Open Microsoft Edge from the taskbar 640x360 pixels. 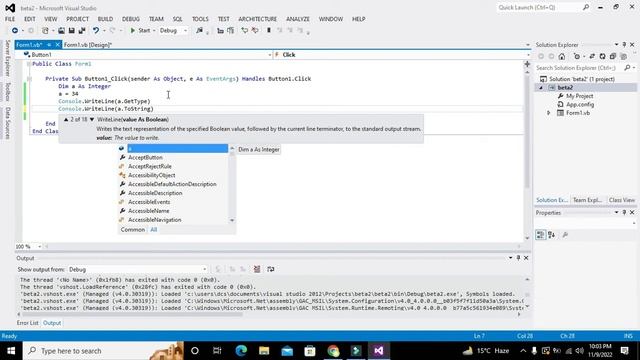click(x=241, y=351)
